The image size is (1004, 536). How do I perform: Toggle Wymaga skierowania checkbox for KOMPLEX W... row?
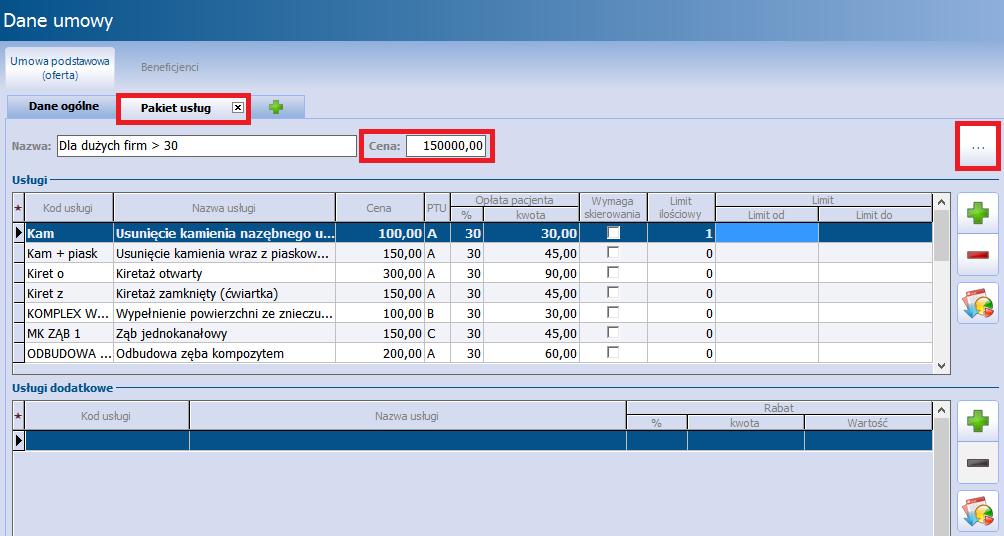(613, 312)
